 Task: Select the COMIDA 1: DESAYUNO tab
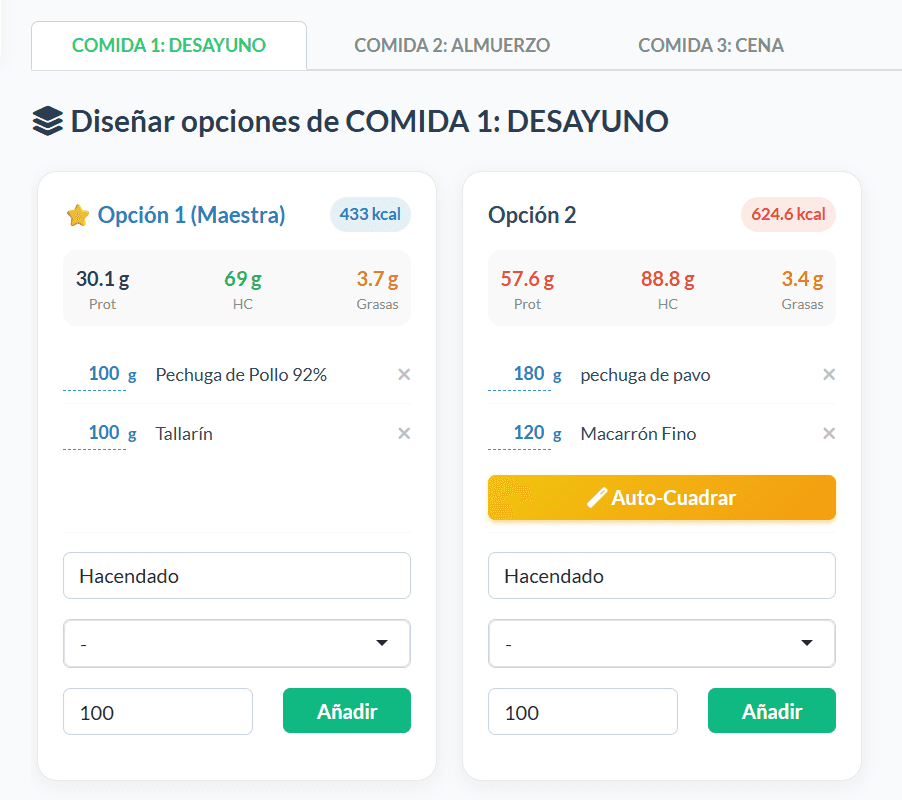[x=169, y=45]
